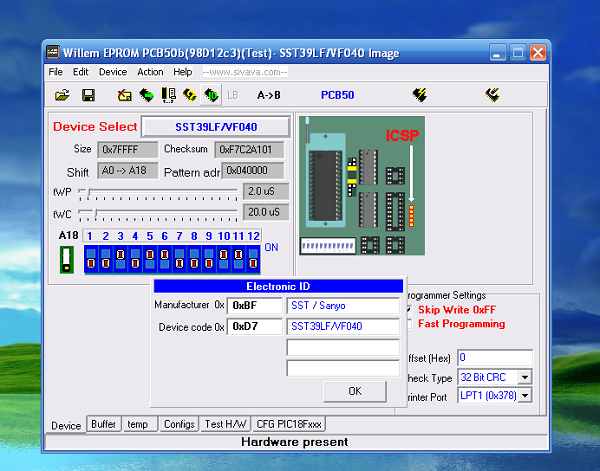This screenshot has height=471, width=600.
Task: Select the Device tab
Action: [x=66, y=425]
